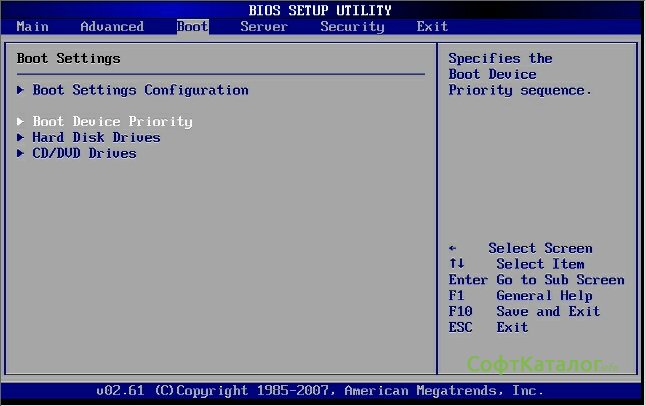Open the Boot Settings Configuration label
Image resolution: width=646 pixels, height=406 pixels.
[140, 90]
